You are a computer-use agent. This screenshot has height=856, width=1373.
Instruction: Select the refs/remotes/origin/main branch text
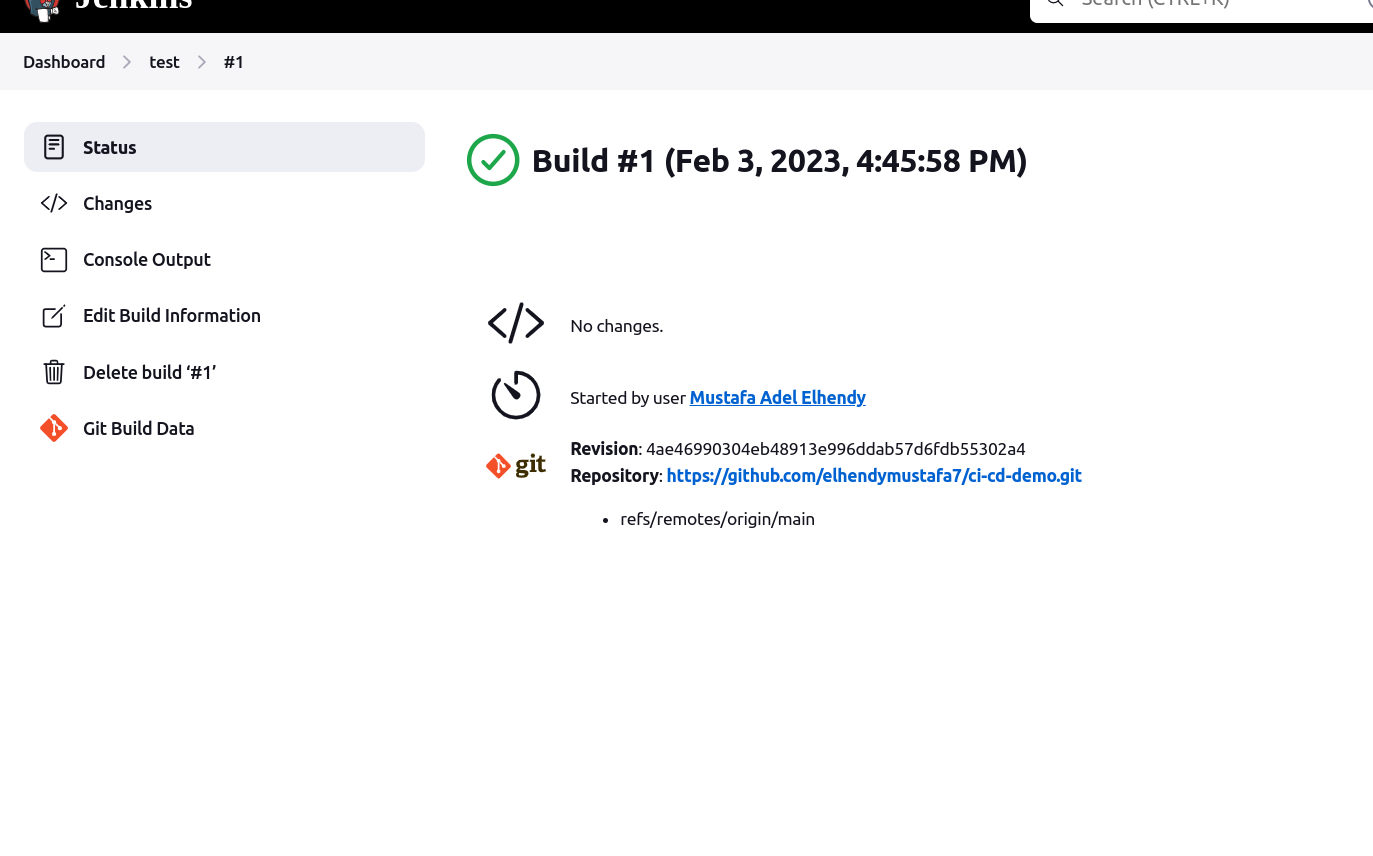click(x=717, y=518)
